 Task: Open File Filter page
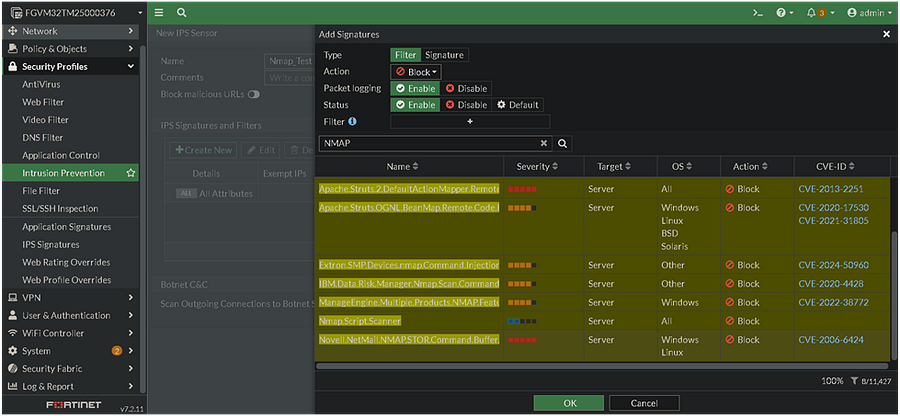(x=41, y=190)
